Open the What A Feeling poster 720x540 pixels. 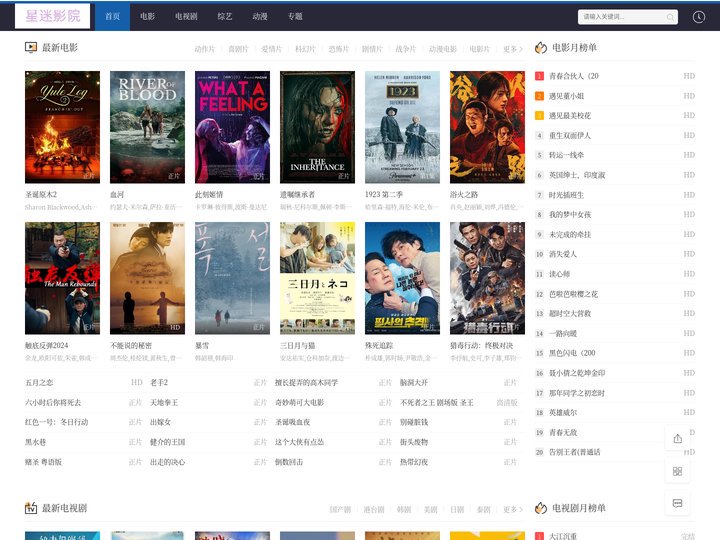pyautogui.click(x=232, y=127)
